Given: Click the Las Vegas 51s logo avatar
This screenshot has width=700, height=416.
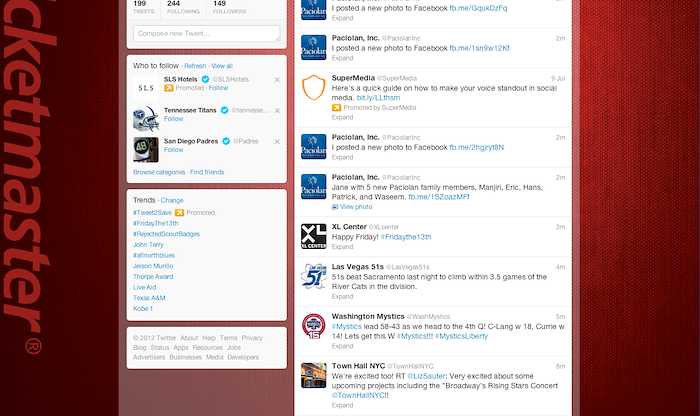Looking at the screenshot, I should pyautogui.click(x=313, y=276).
